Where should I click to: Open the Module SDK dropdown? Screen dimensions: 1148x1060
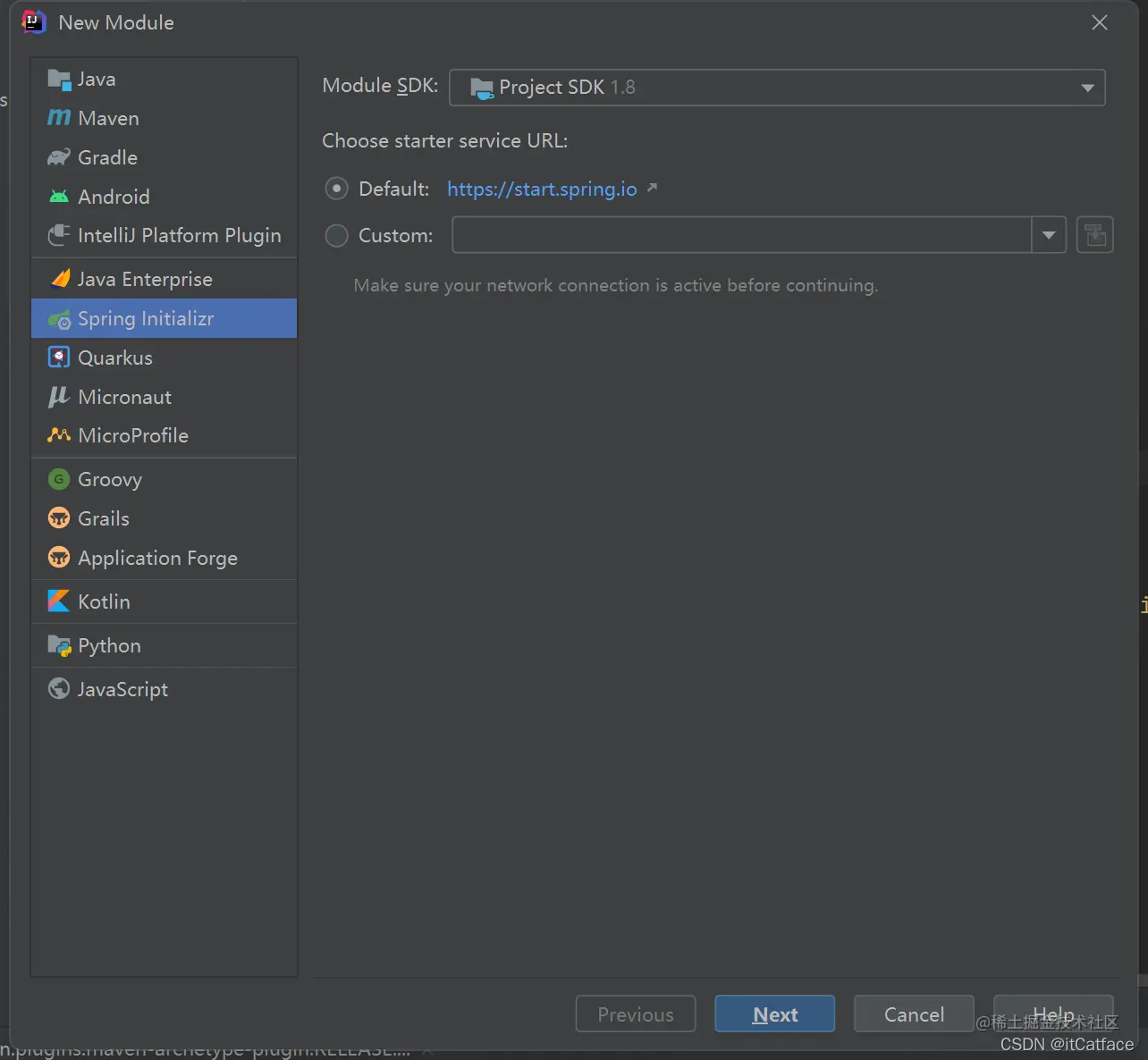tap(777, 88)
